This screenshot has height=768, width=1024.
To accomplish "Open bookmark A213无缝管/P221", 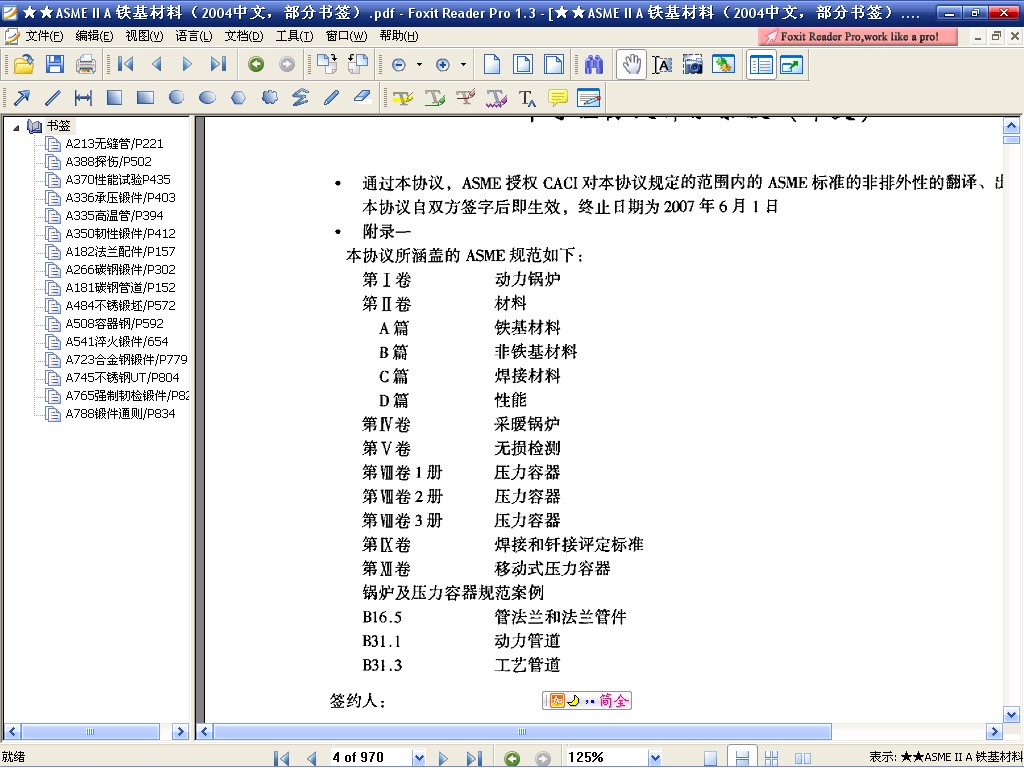I will pos(114,144).
